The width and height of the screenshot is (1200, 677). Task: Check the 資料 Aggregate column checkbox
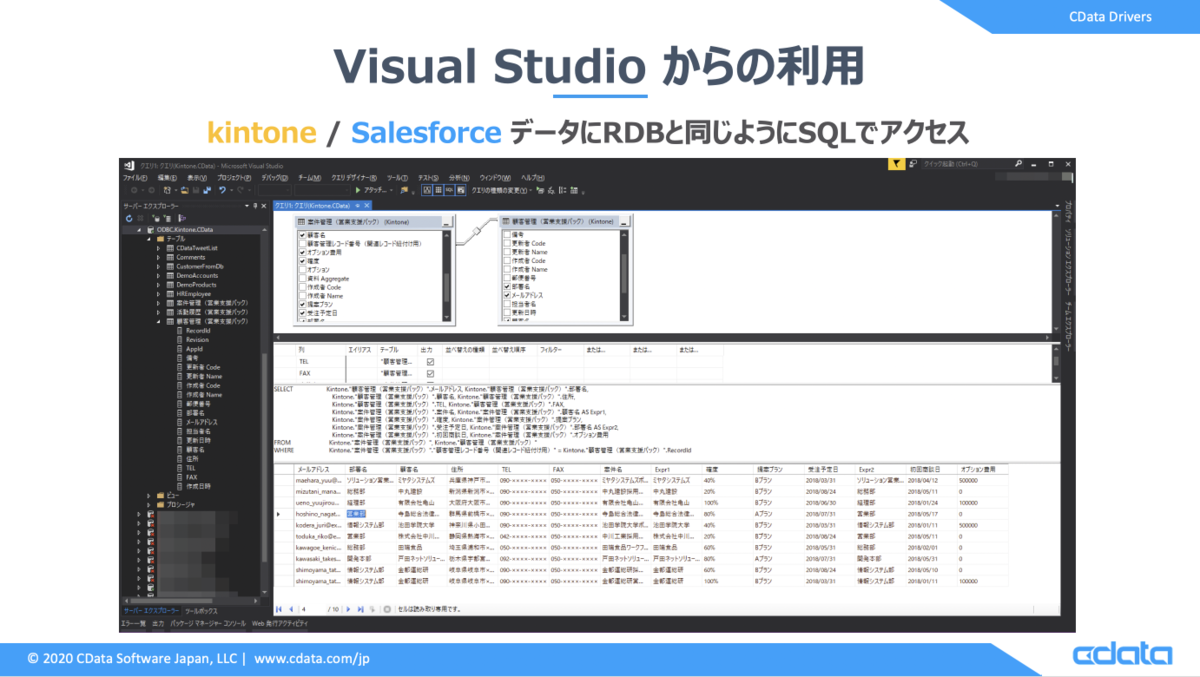[x=302, y=278]
